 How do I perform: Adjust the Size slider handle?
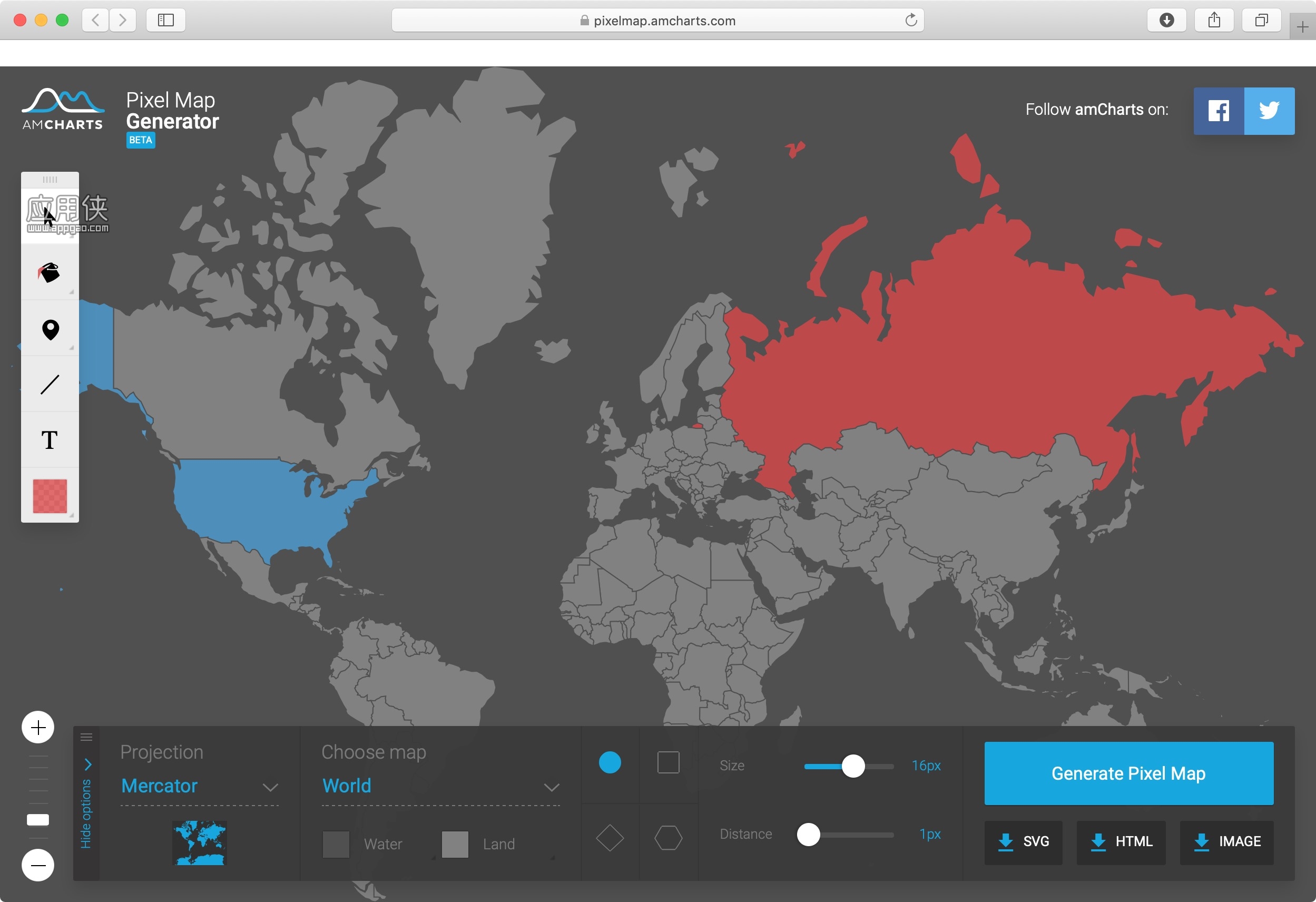click(853, 766)
